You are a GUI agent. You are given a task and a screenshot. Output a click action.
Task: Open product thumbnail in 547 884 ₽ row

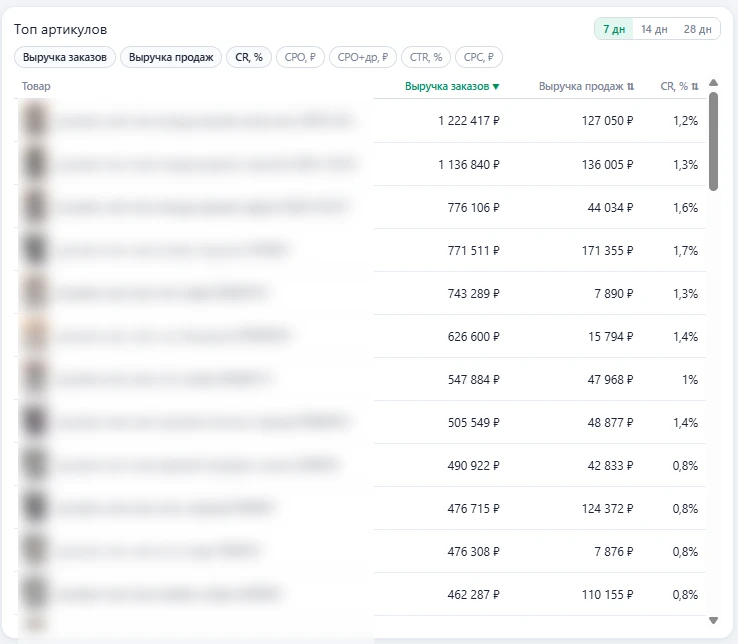pos(35,379)
